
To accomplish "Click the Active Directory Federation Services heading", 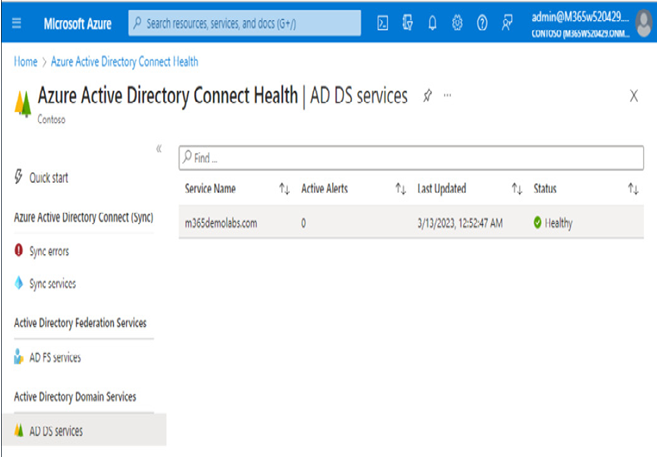I will click(x=80, y=323).
